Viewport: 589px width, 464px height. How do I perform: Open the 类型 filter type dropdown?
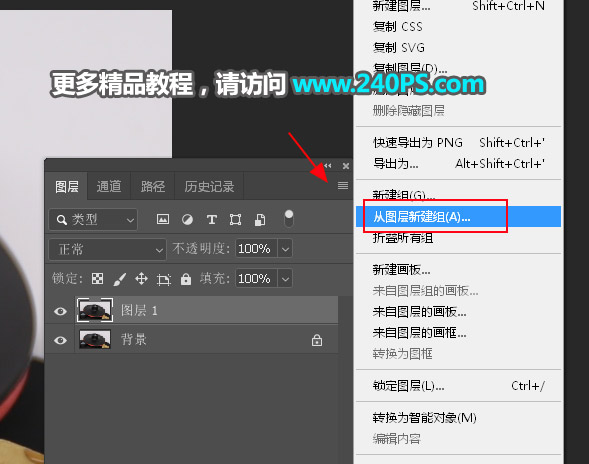(x=93, y=219)
